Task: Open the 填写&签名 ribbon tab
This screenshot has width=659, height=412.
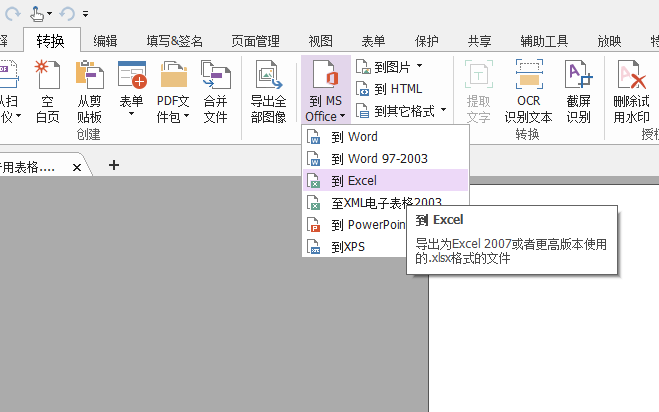Action: pos(175,41)
